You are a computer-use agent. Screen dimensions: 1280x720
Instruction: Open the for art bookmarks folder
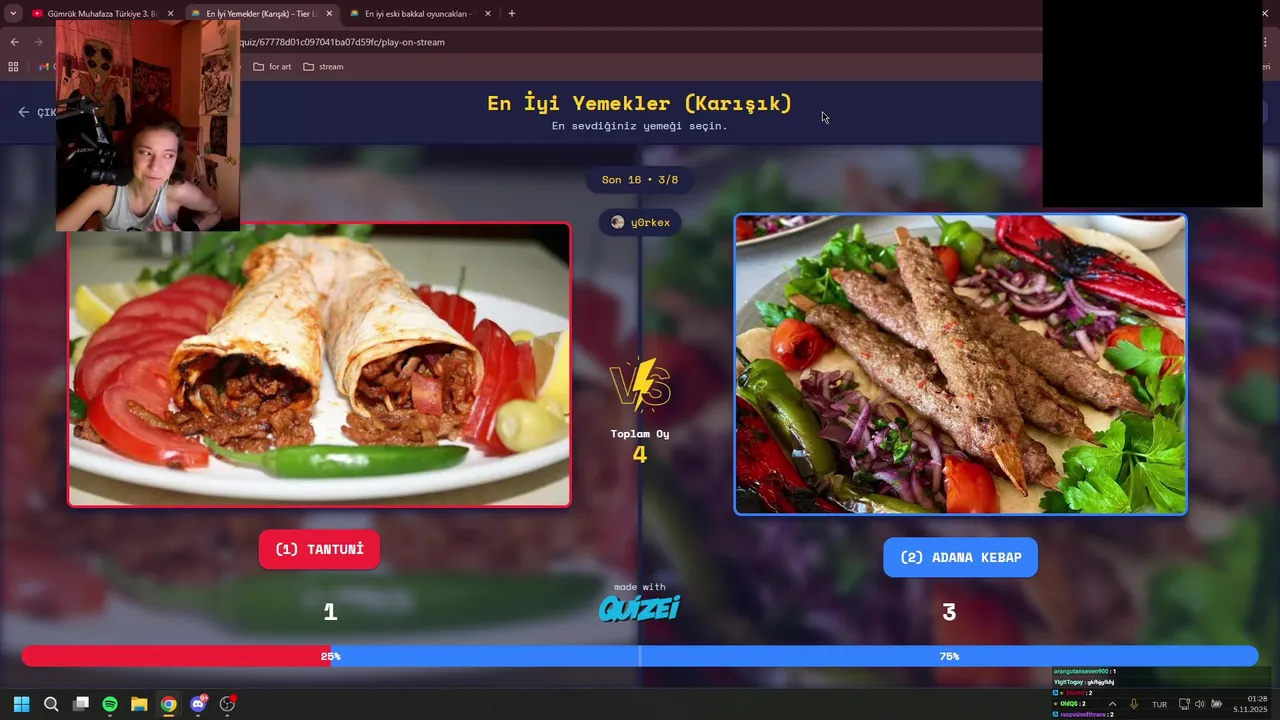(272, 67)
